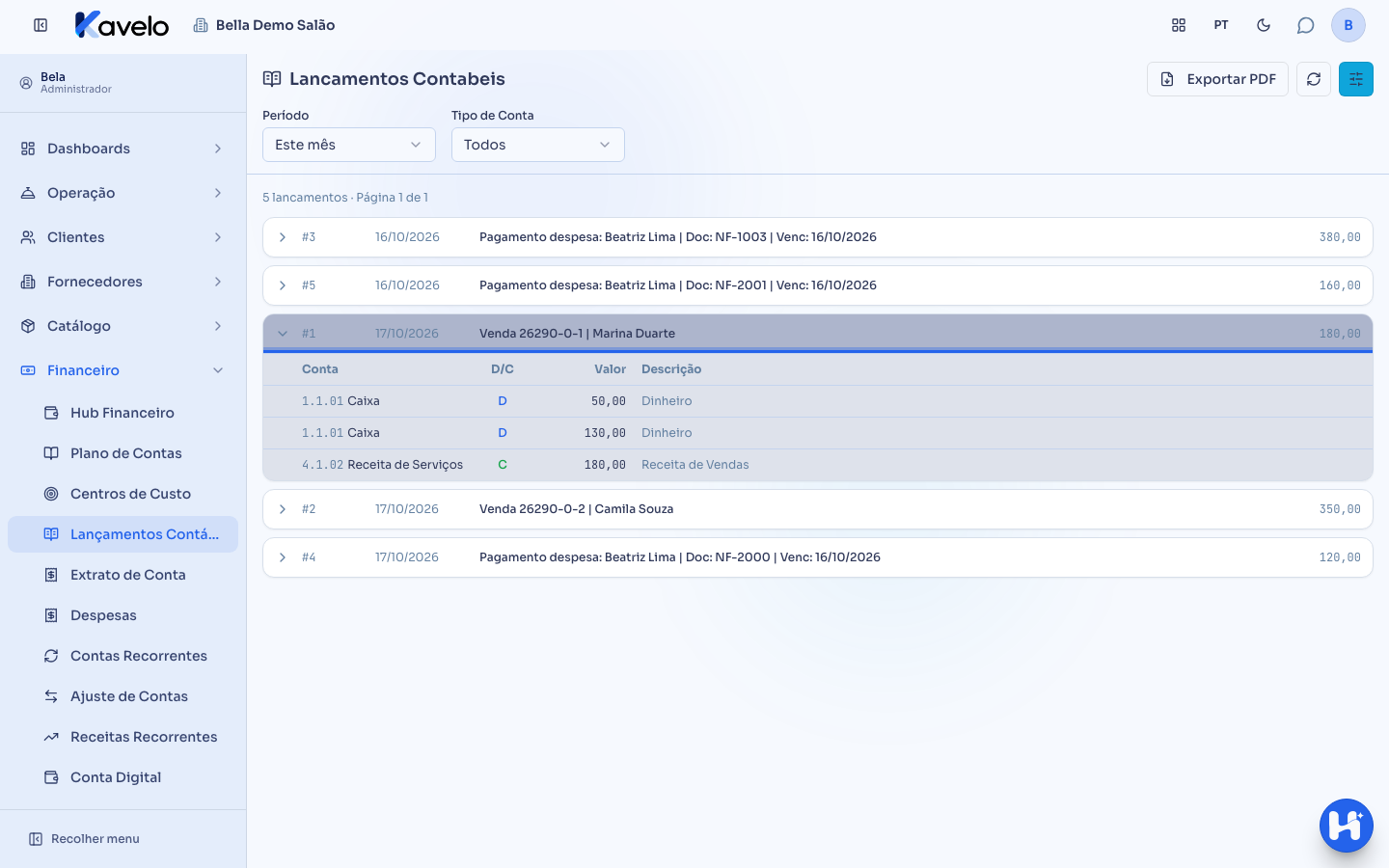Expand the Clientes menu

coord(123,237)
